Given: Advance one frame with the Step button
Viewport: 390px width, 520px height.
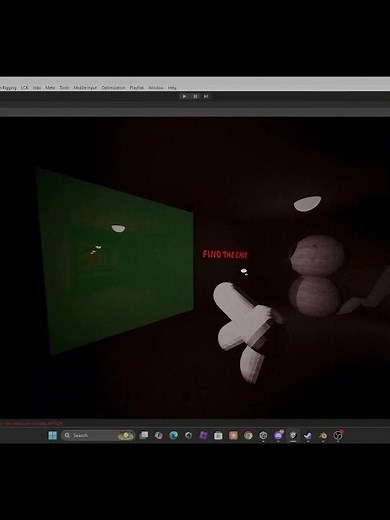Looking at the screenshot, I should click(x=206, y=96).
